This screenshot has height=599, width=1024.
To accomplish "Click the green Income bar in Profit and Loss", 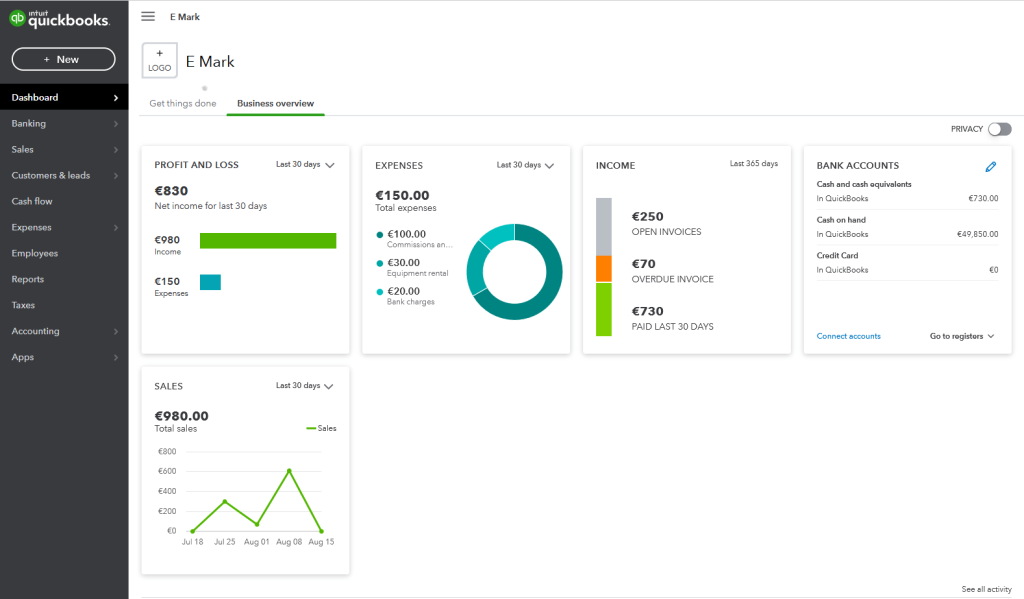I will (267, 240).
